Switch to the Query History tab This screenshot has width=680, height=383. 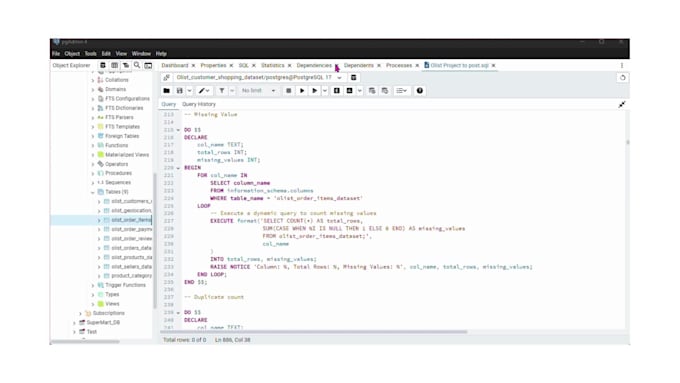coord(199,105)
